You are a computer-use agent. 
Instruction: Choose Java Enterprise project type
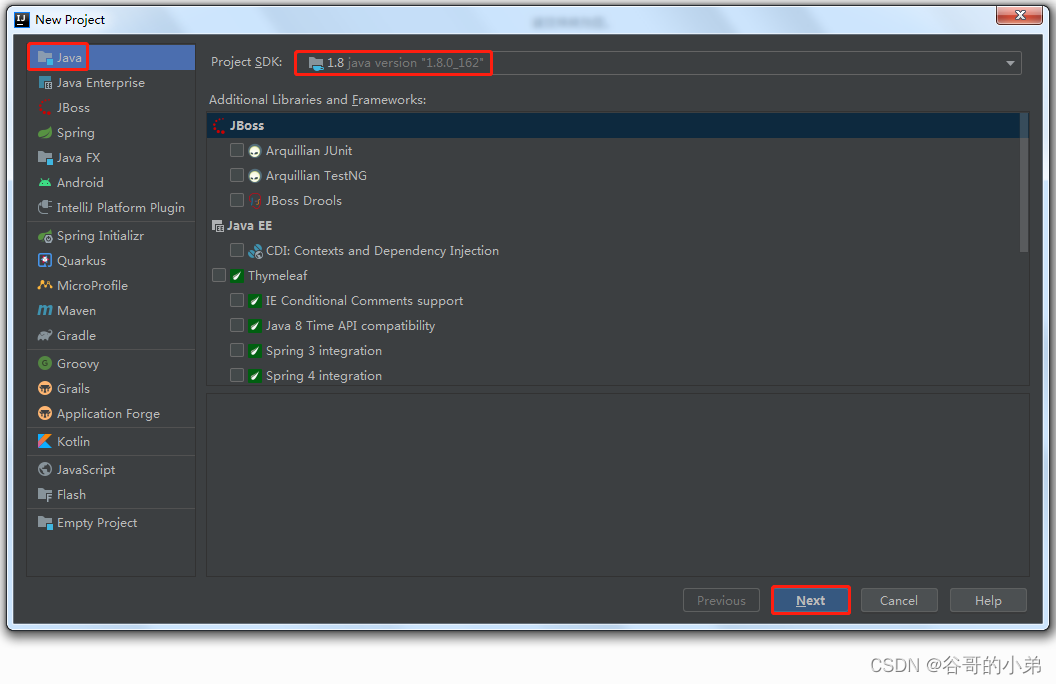[x=111, y=83]
